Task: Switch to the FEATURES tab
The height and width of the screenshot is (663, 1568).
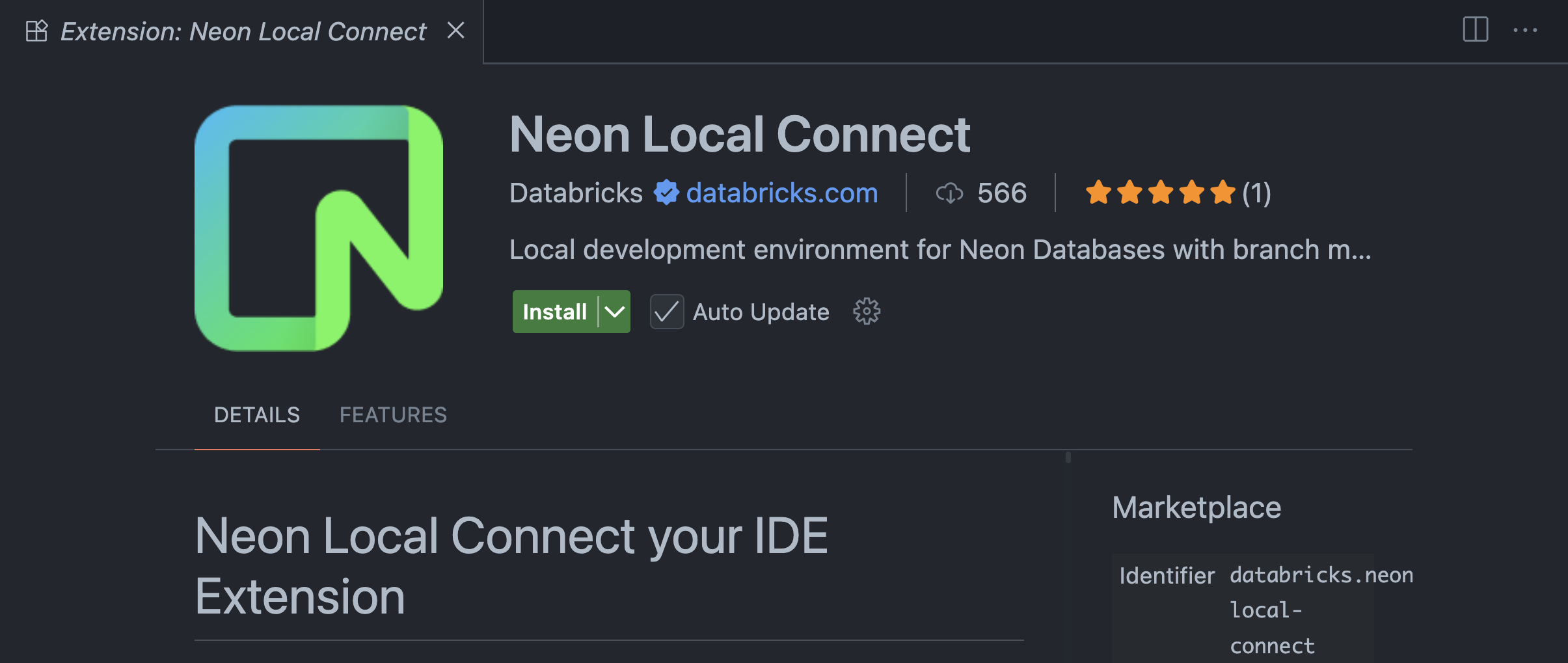Action: click(393, 414)
